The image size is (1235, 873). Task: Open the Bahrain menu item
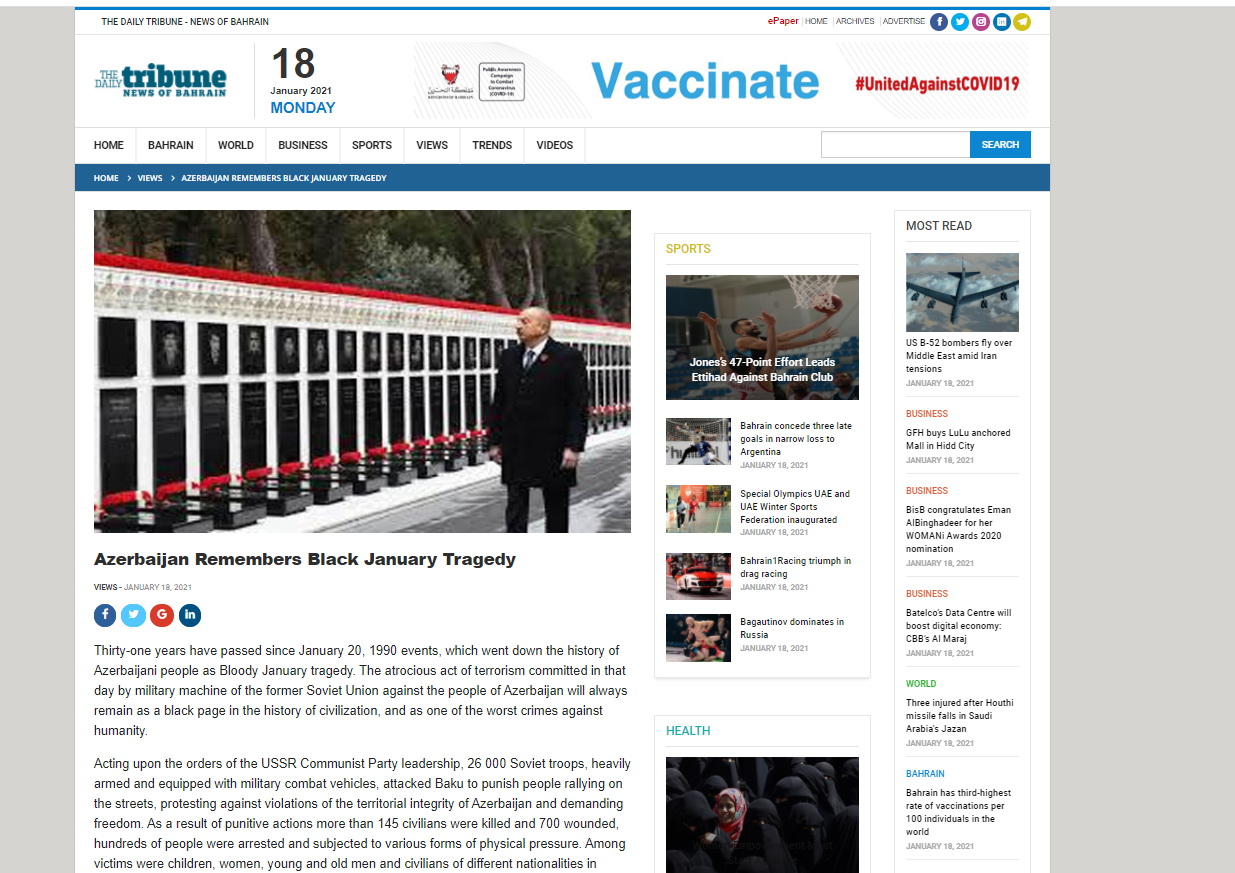[171, 145]
